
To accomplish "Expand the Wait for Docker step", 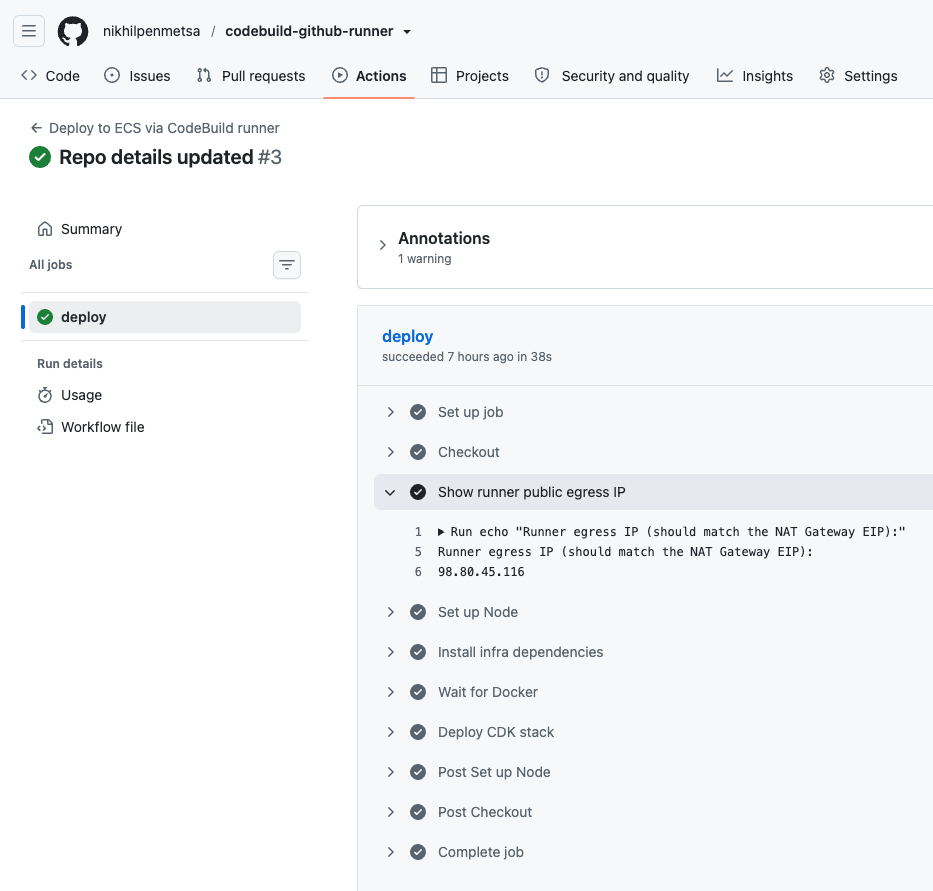I will point(390,692).
